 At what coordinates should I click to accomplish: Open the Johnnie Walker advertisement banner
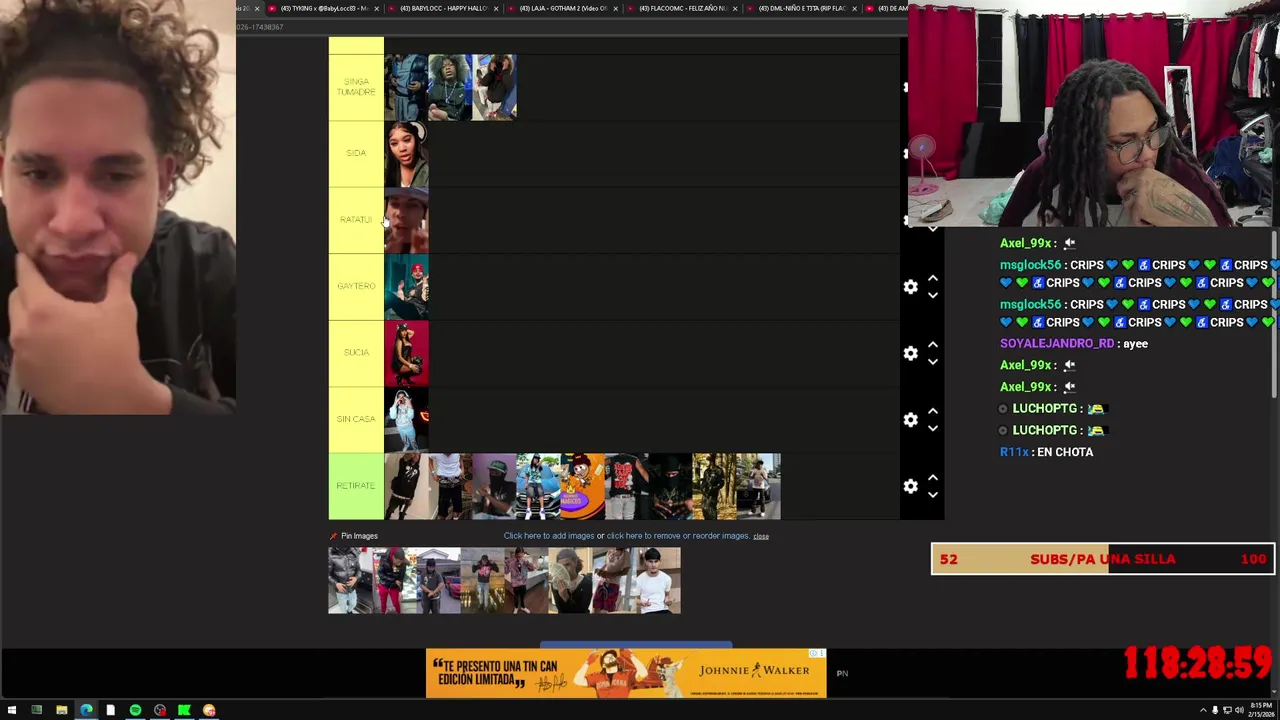(x=626, y=673)
